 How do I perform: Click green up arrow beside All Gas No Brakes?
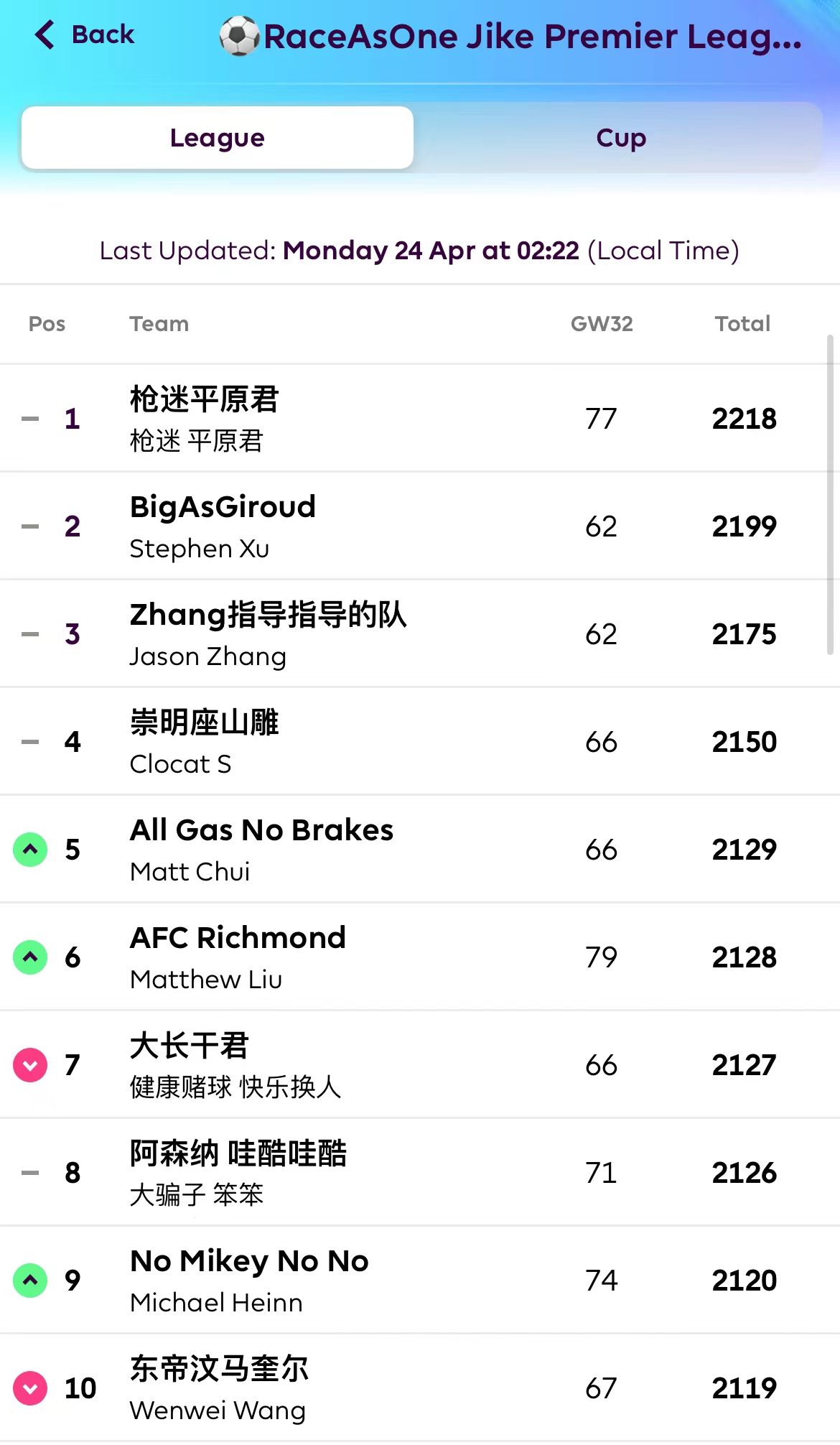30,850
